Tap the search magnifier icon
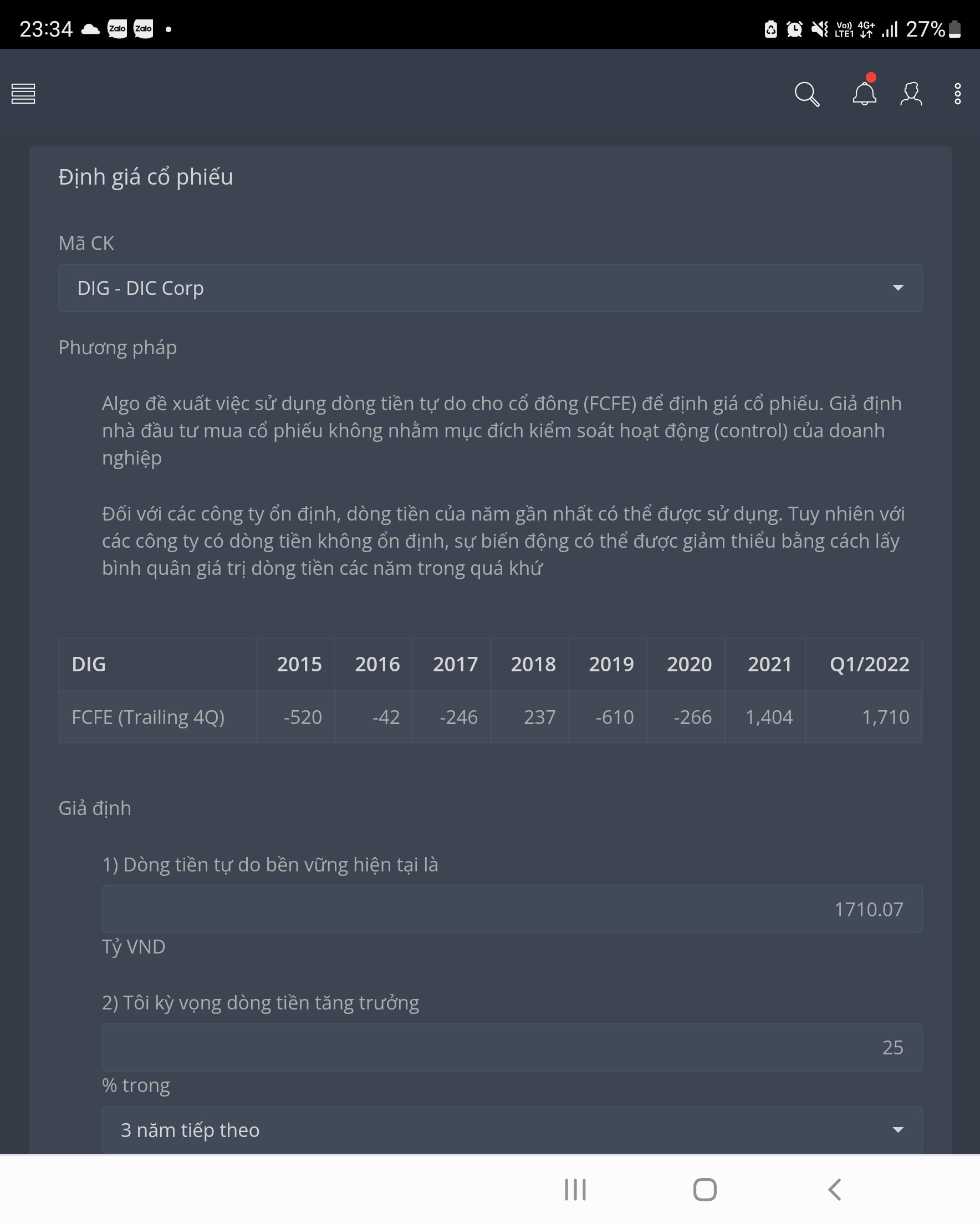Image resolution: width=980 pixels, height=1224 pixels. coord(807,94)
